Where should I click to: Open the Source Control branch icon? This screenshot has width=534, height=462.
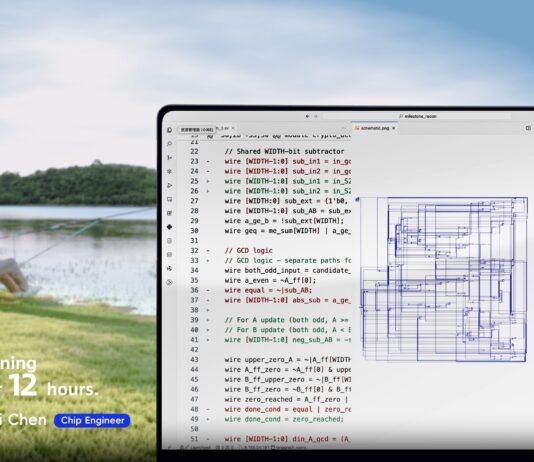point(170,158)
